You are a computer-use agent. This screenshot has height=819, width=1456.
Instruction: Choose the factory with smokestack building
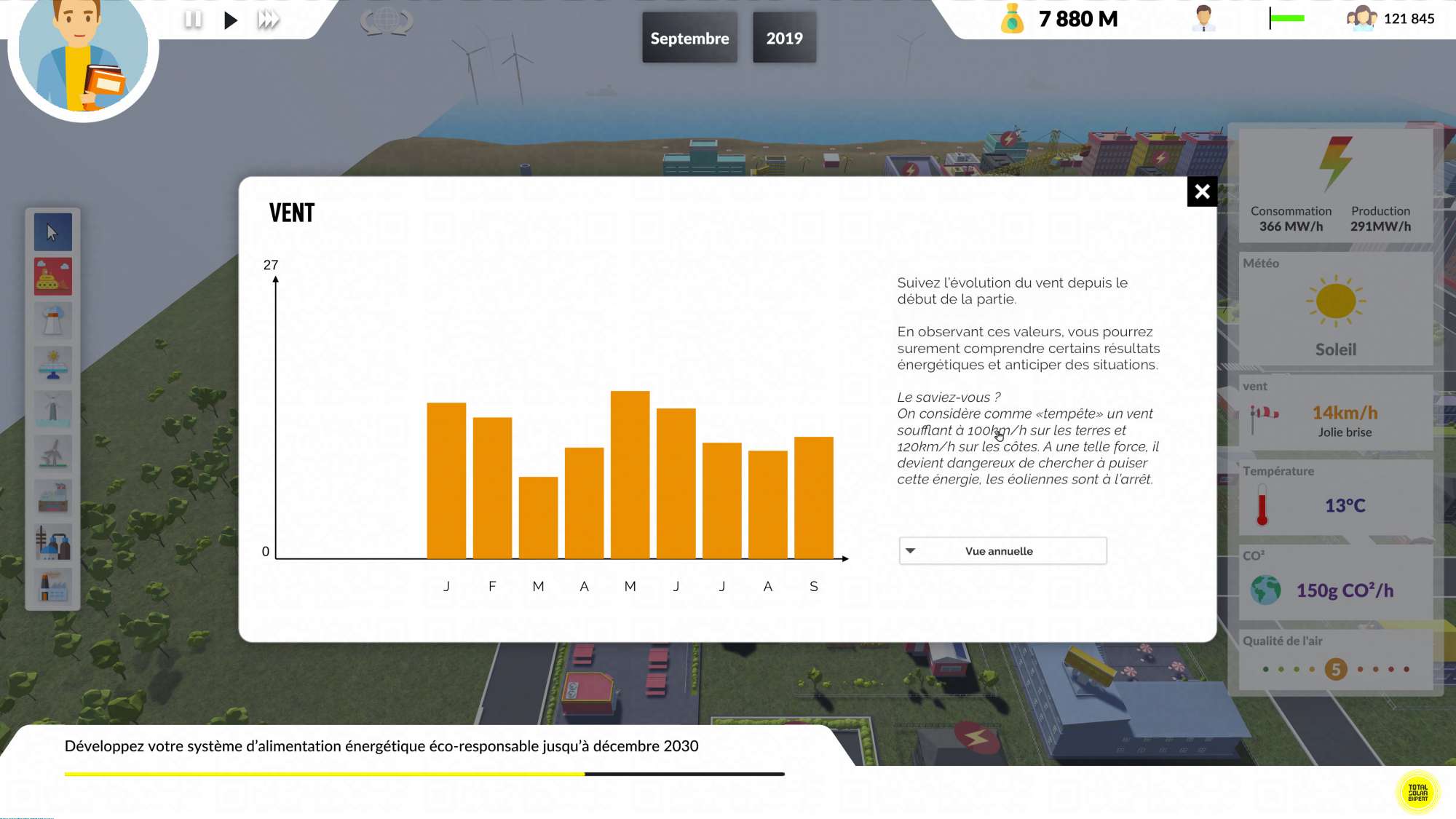pyautogui.click(x=52, y=587)
